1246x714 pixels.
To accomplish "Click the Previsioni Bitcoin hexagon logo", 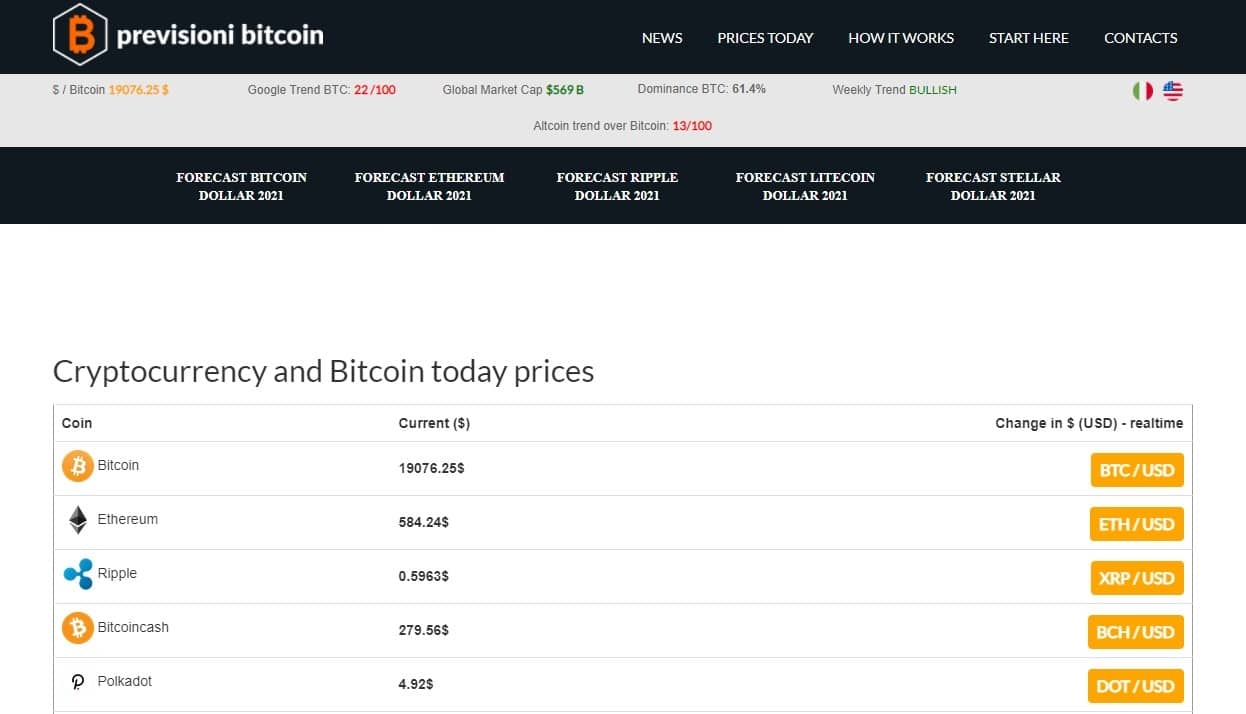I will point(80,35).
